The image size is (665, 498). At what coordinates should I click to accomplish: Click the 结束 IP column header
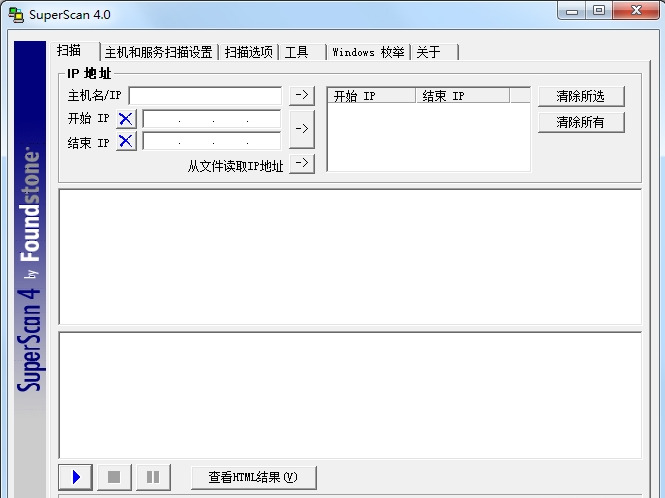pos(463,96)
